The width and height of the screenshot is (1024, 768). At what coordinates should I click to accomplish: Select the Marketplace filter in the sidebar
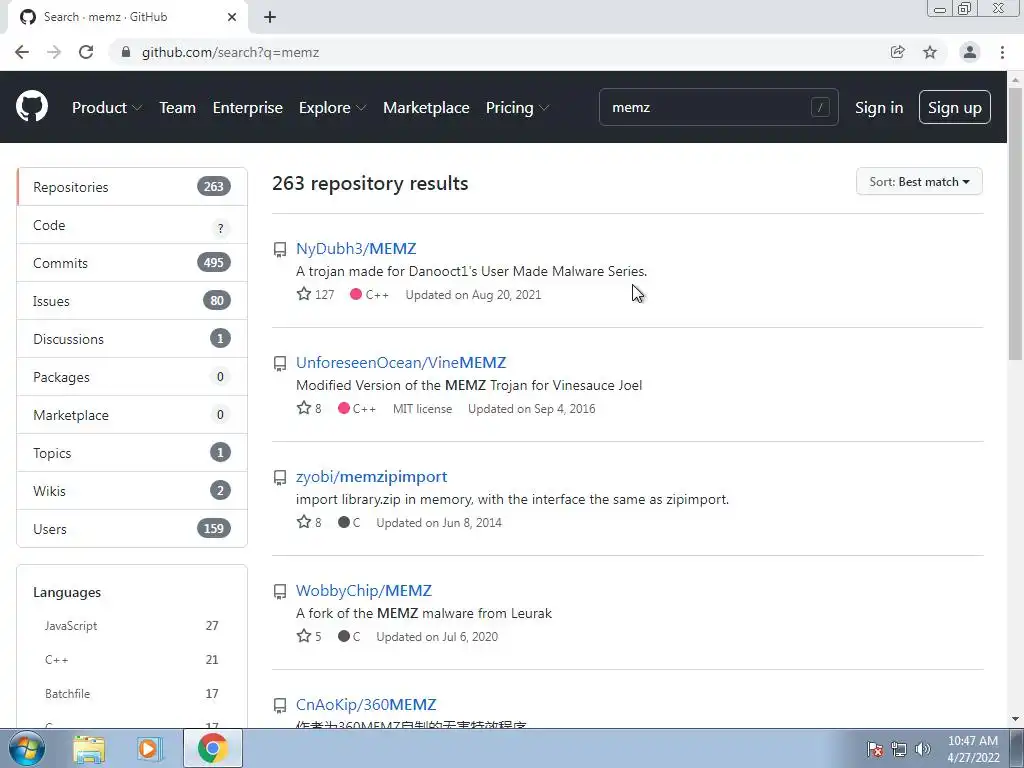point(132,415)
